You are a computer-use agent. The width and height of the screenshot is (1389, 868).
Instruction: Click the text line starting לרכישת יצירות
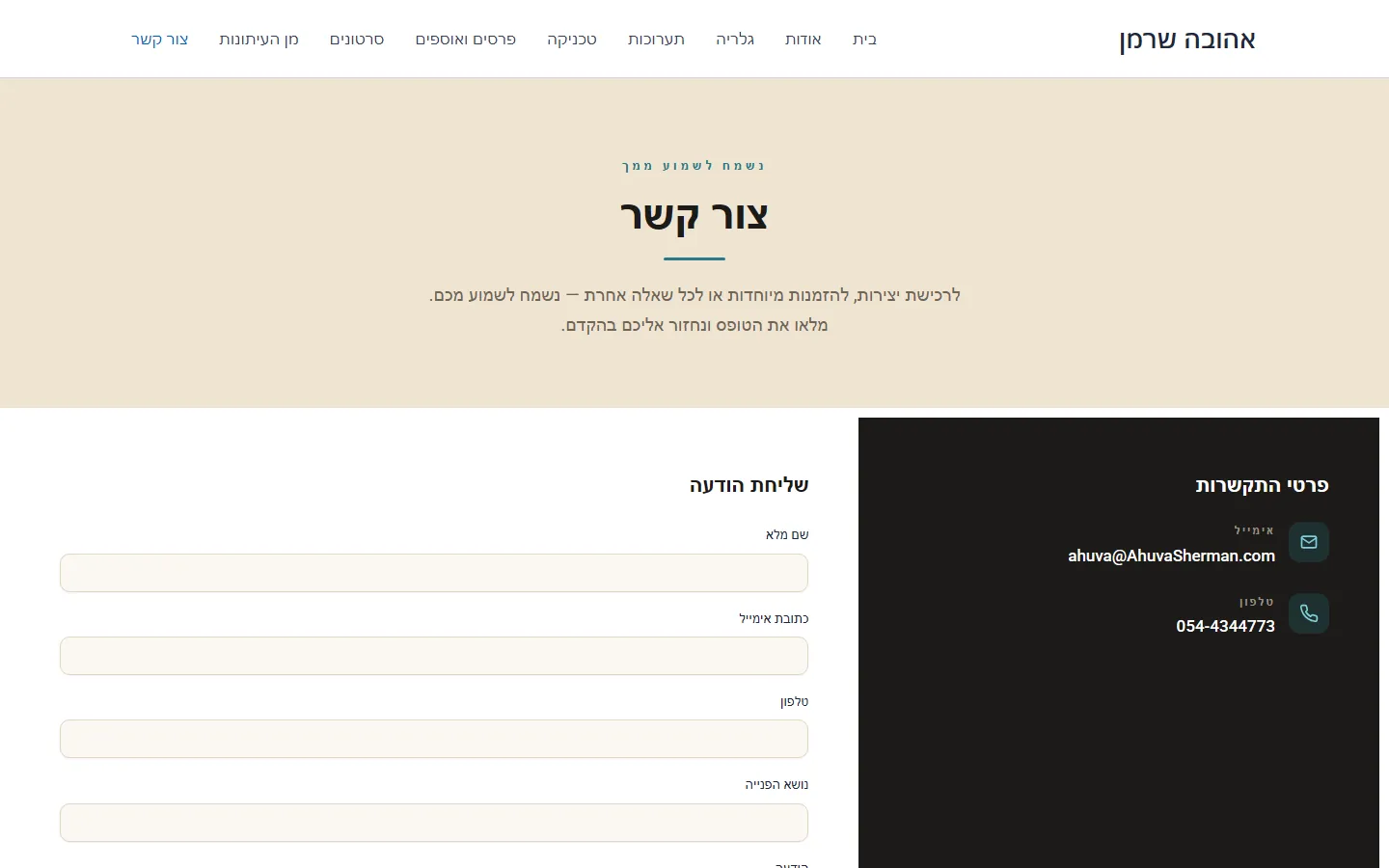tap(694, 295)
